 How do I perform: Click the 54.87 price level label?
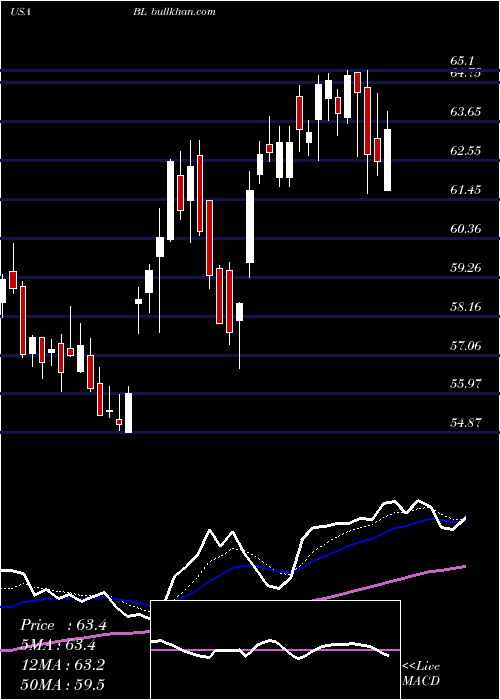click(x=466, y=422)
